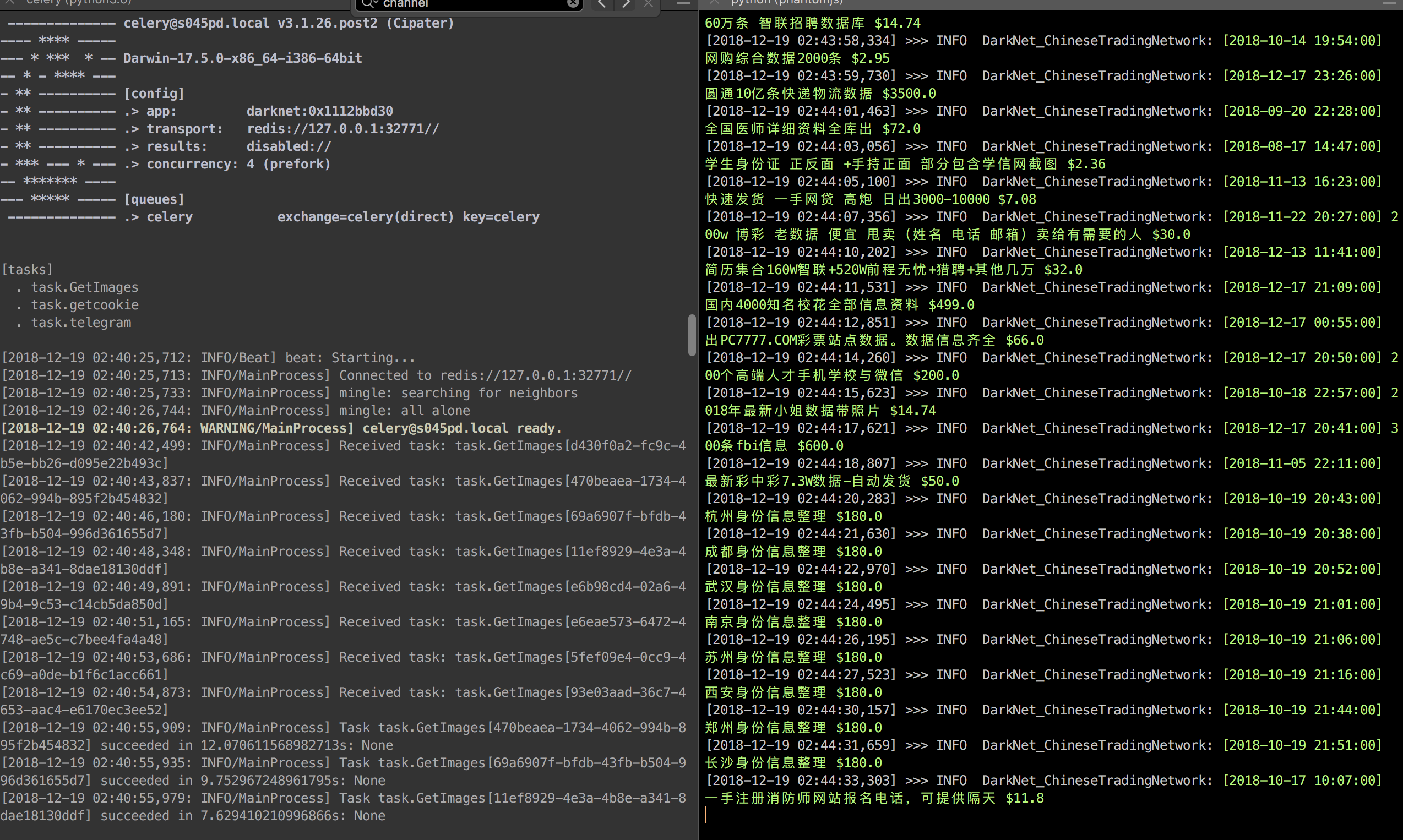Image resolution: width=1403 pixels, height=840 pixels.
Task: Click the redis://127.0.0.1:32771// transport URL
Action: pyautogui.click(x=342, y=129)
